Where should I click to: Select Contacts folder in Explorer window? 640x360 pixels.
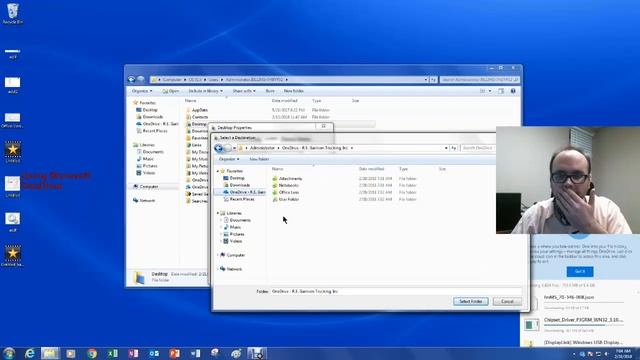(x=200, y=117)
